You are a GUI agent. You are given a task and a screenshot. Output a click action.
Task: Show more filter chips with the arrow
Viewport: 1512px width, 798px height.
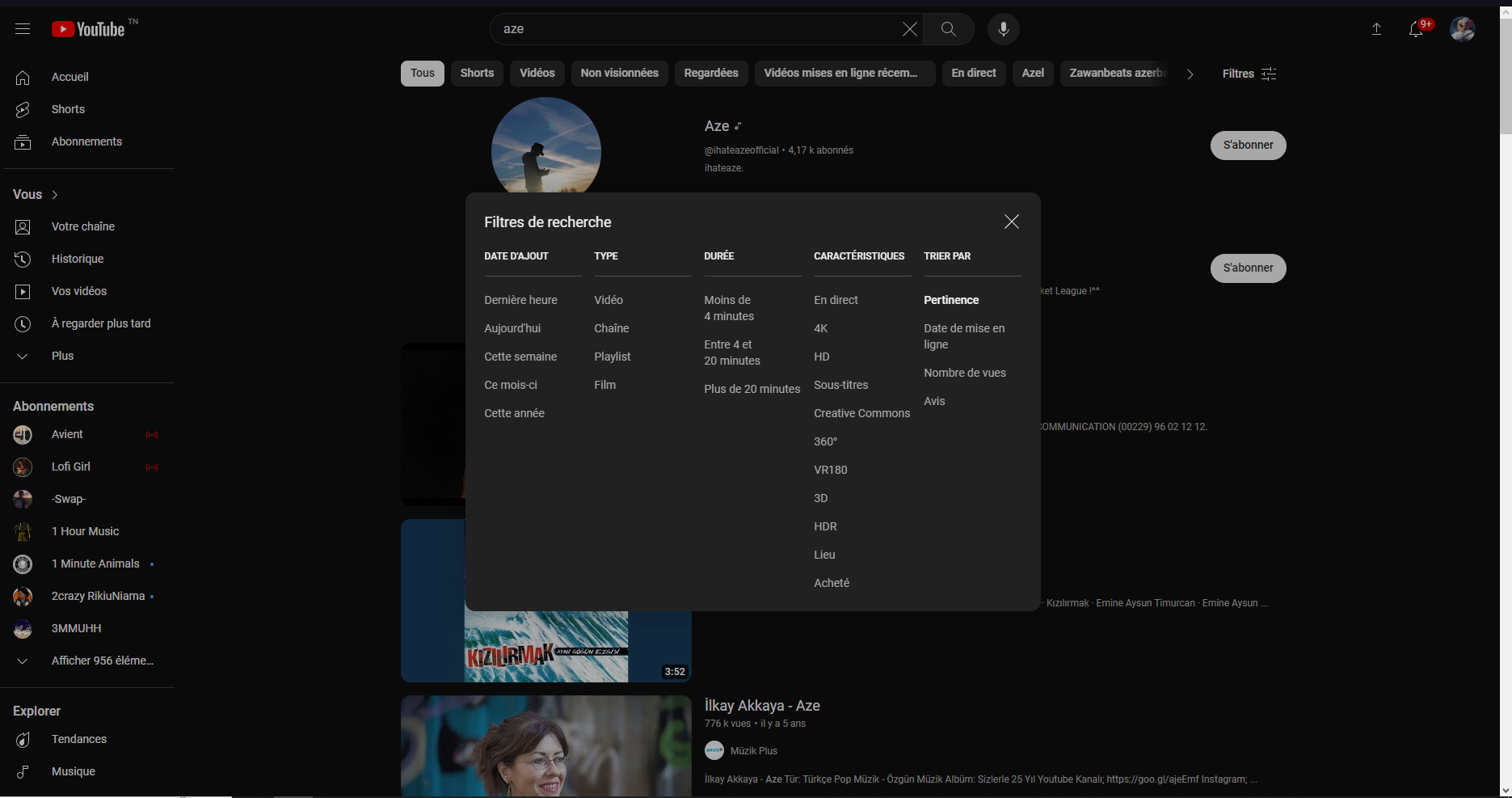[x=1190, y=74]
